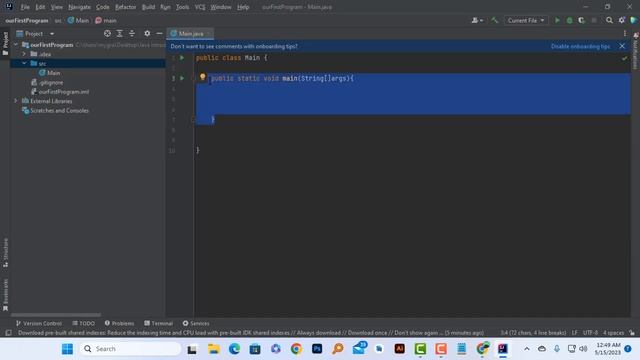Collapse ourFirstProgram root tree node
This screenshot has height=360, width=640.
[x=16, y=45]
